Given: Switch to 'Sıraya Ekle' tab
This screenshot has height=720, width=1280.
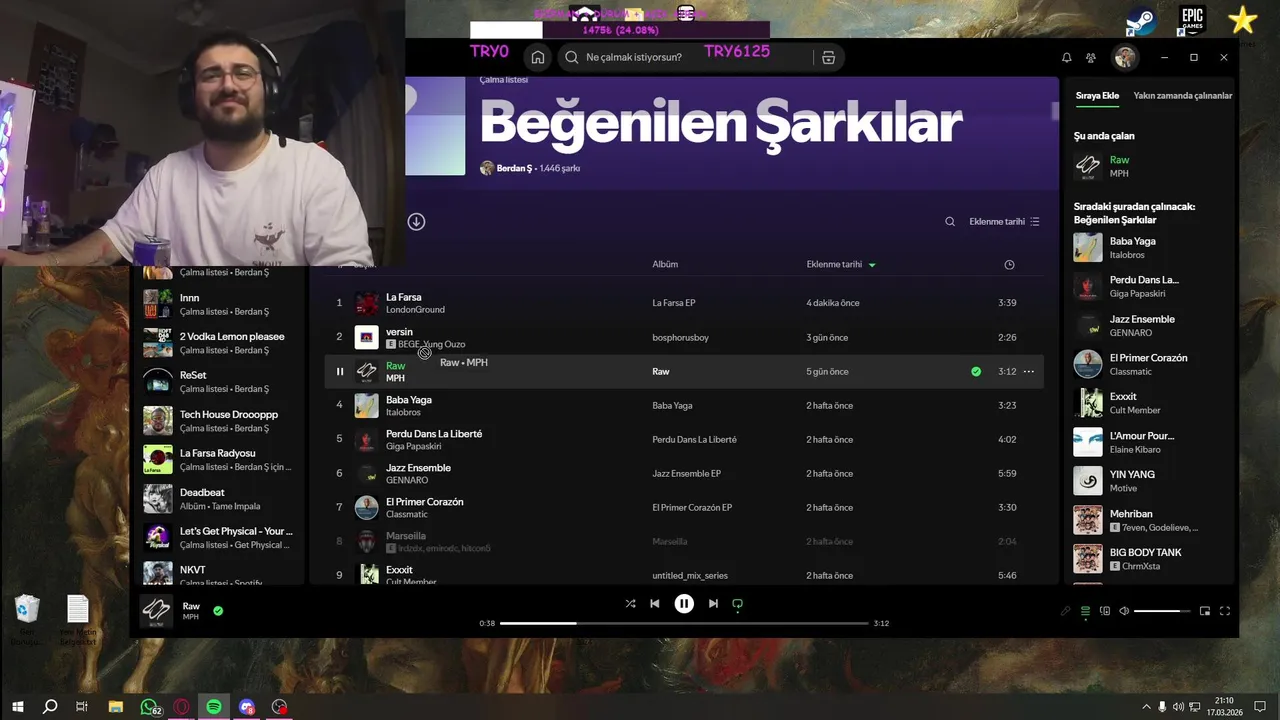Looking at the screenshot, I should coord(1097,96).
